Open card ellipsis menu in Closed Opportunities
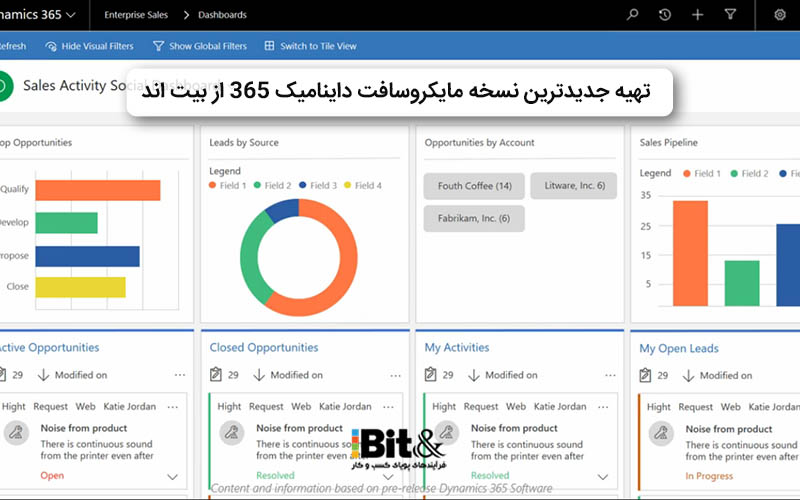Screen dimensions: 800x500 point(388,407)
